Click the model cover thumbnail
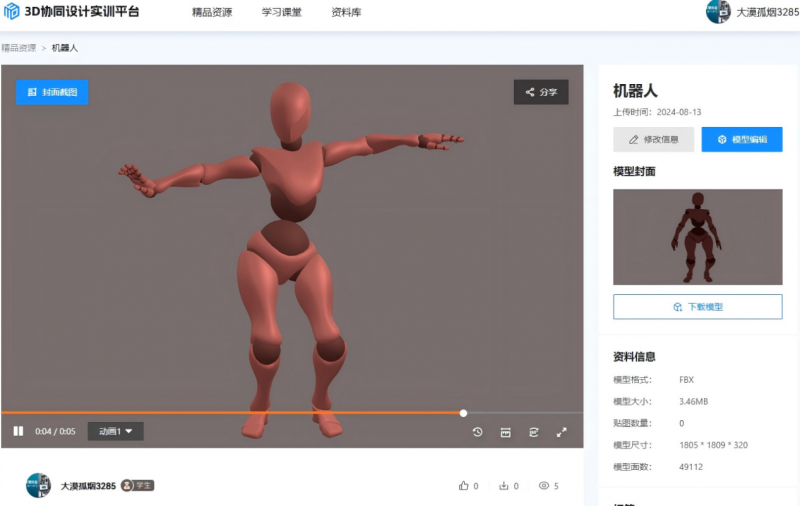The height and width of the screenshot is (506, 800). 697,237
